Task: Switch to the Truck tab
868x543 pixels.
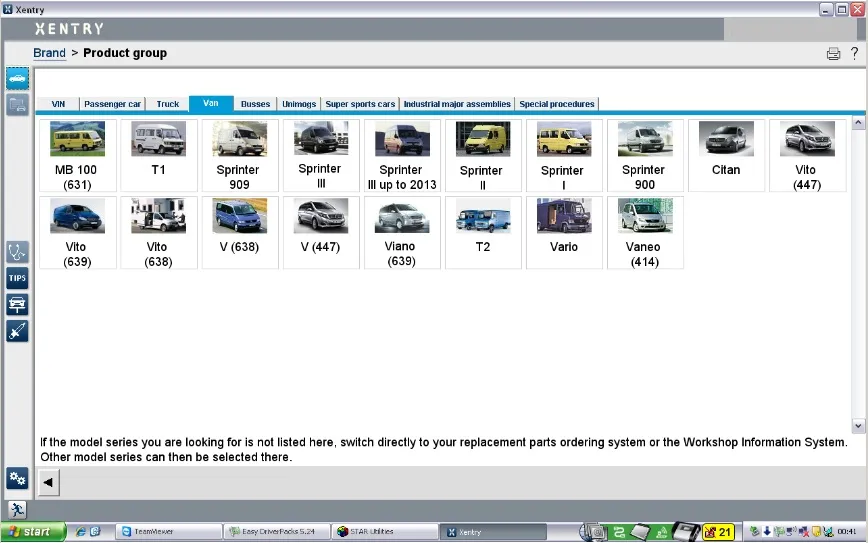Action: [168, 104]
